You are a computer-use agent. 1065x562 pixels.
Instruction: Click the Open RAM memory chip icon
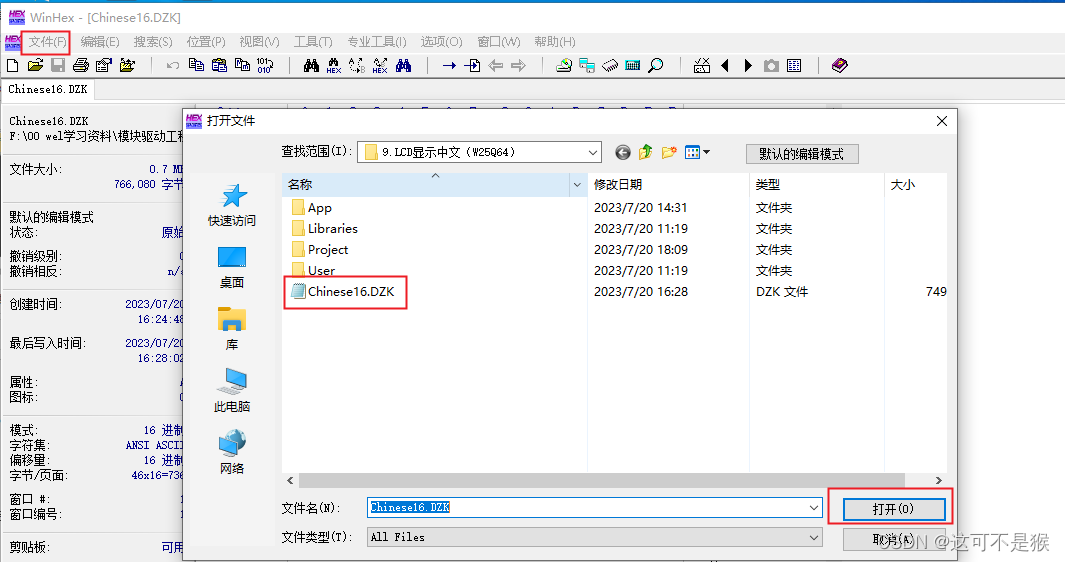[610, 65]
